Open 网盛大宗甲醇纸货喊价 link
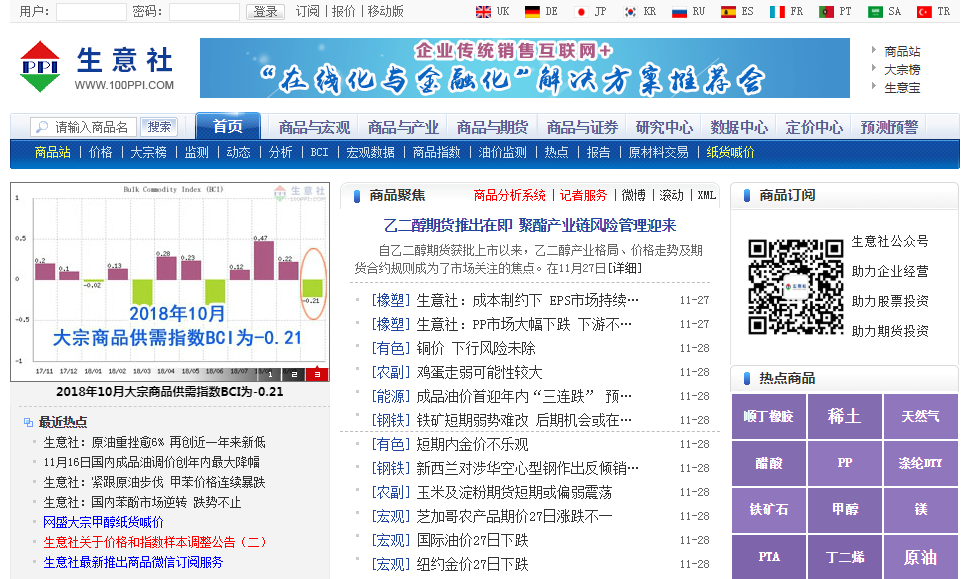Image resolution: width=971 pixels, height=579 pixels. point(103,522)
